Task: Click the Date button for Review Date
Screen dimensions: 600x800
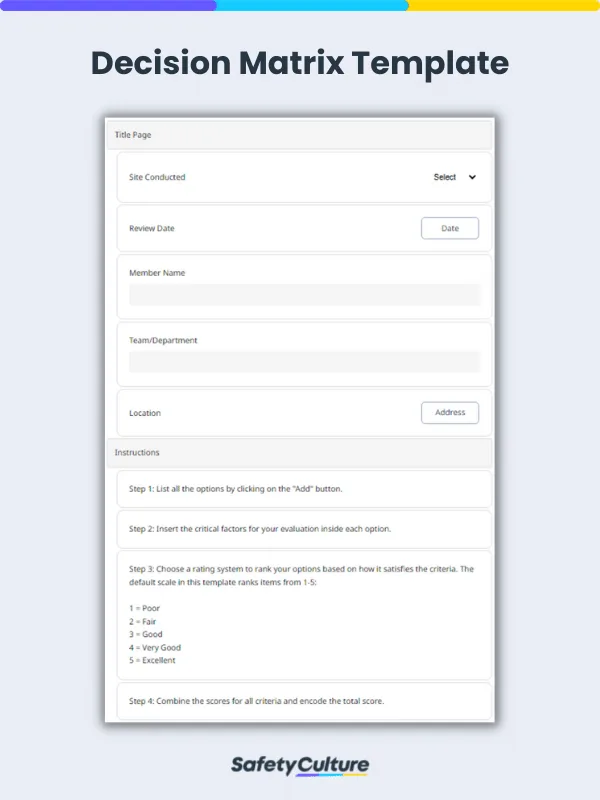Action: (450, 228)
